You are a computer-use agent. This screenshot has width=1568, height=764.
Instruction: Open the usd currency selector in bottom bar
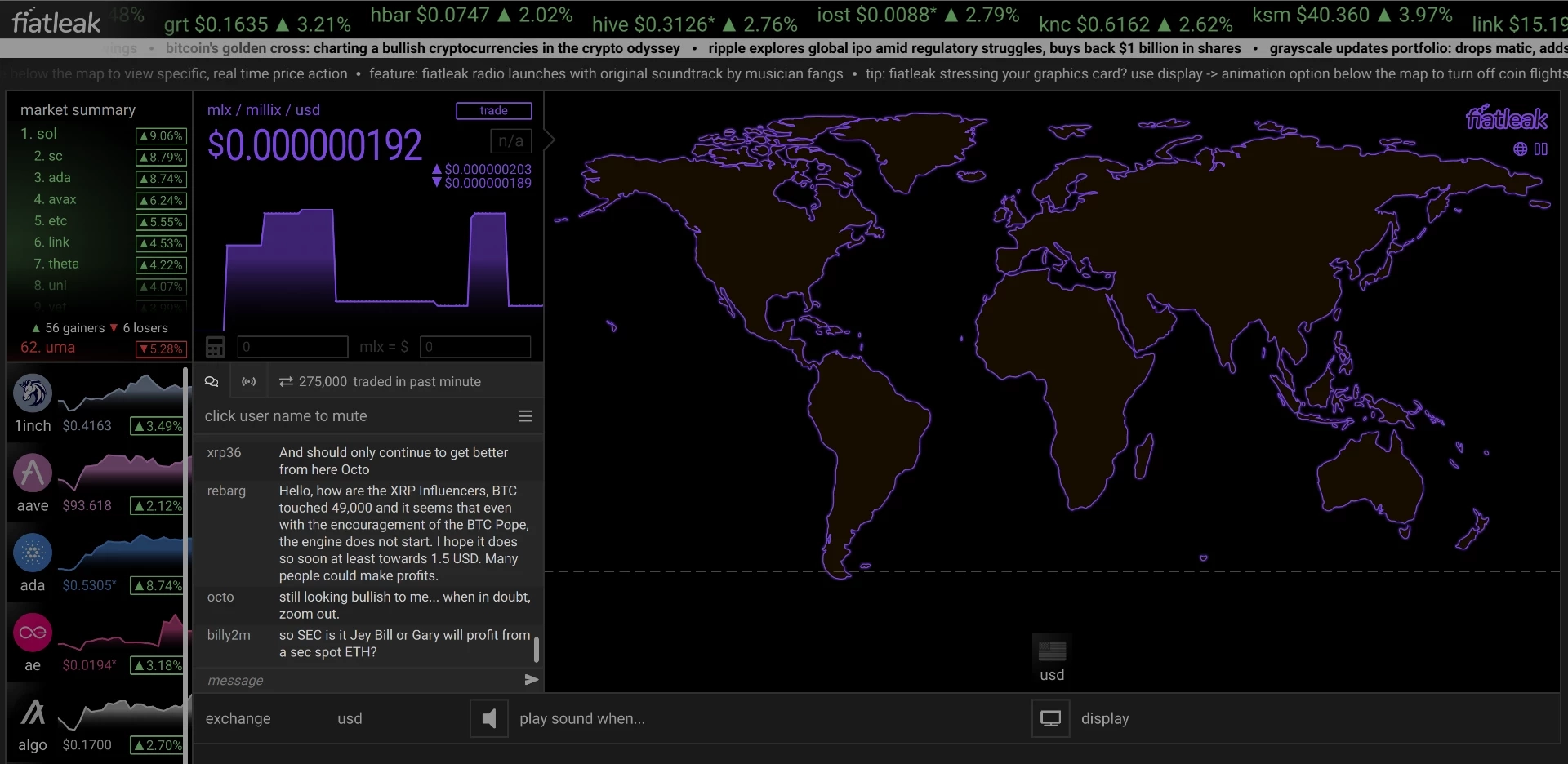click(350, 718)
